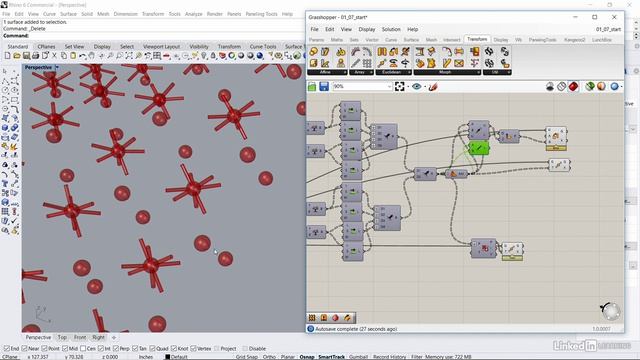Click the Grasshopper Open file green icon

click(312, 87)
